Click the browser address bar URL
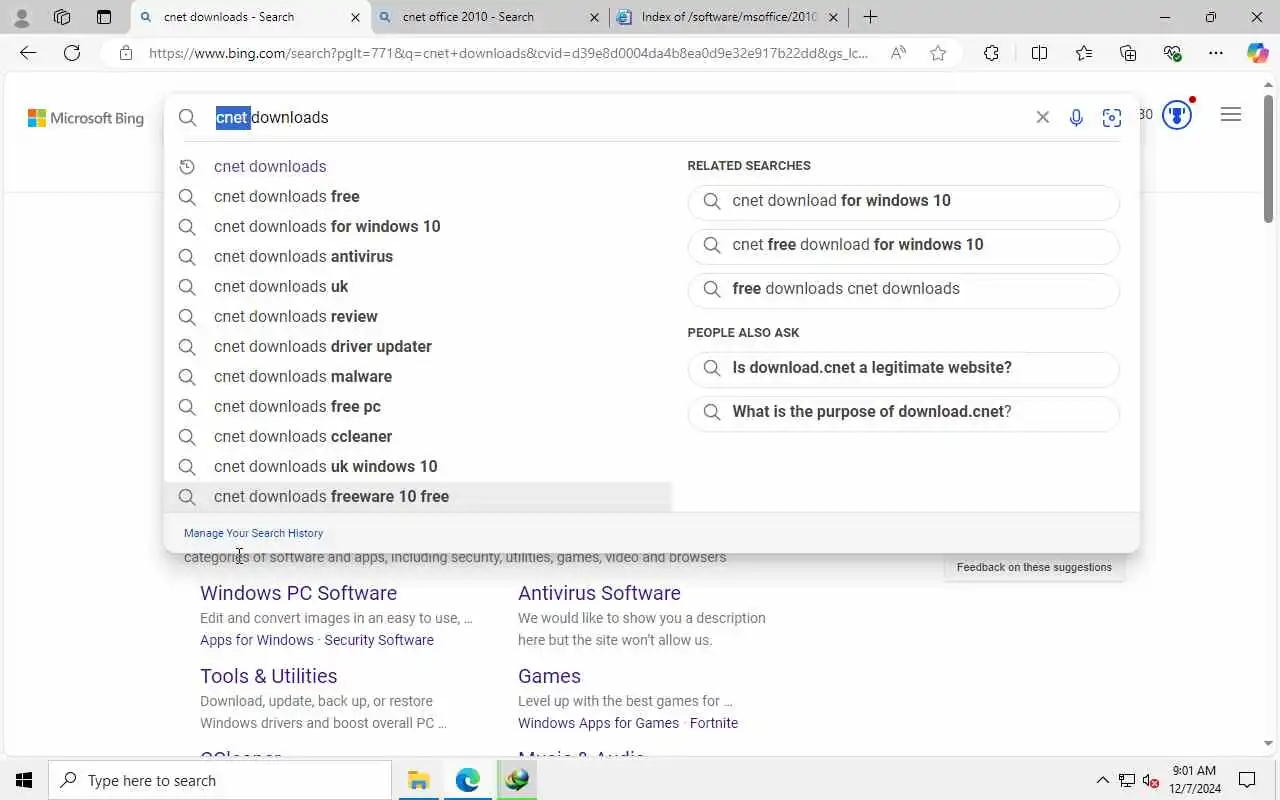Viewport: 1280px width, 800px height. (x=508, y=53)
